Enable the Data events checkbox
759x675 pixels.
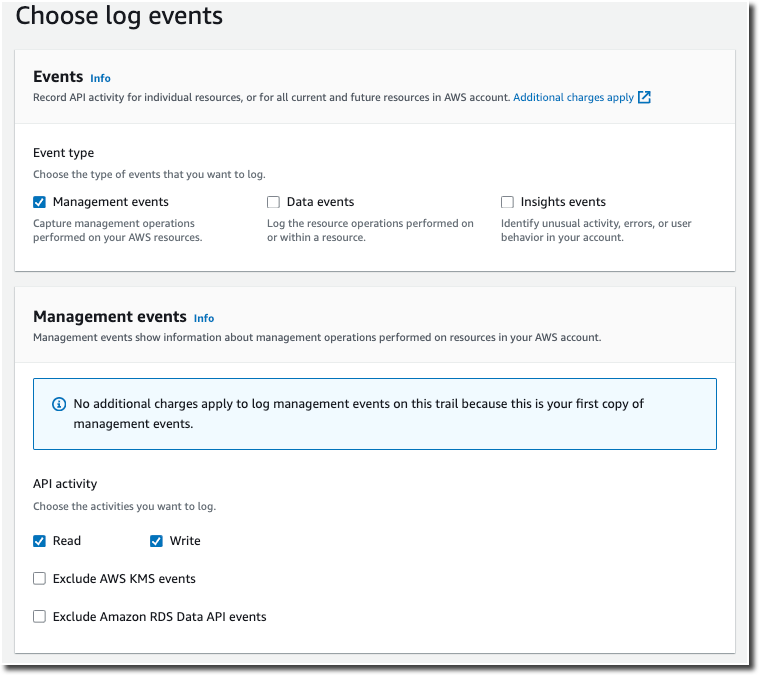(273, 202)
